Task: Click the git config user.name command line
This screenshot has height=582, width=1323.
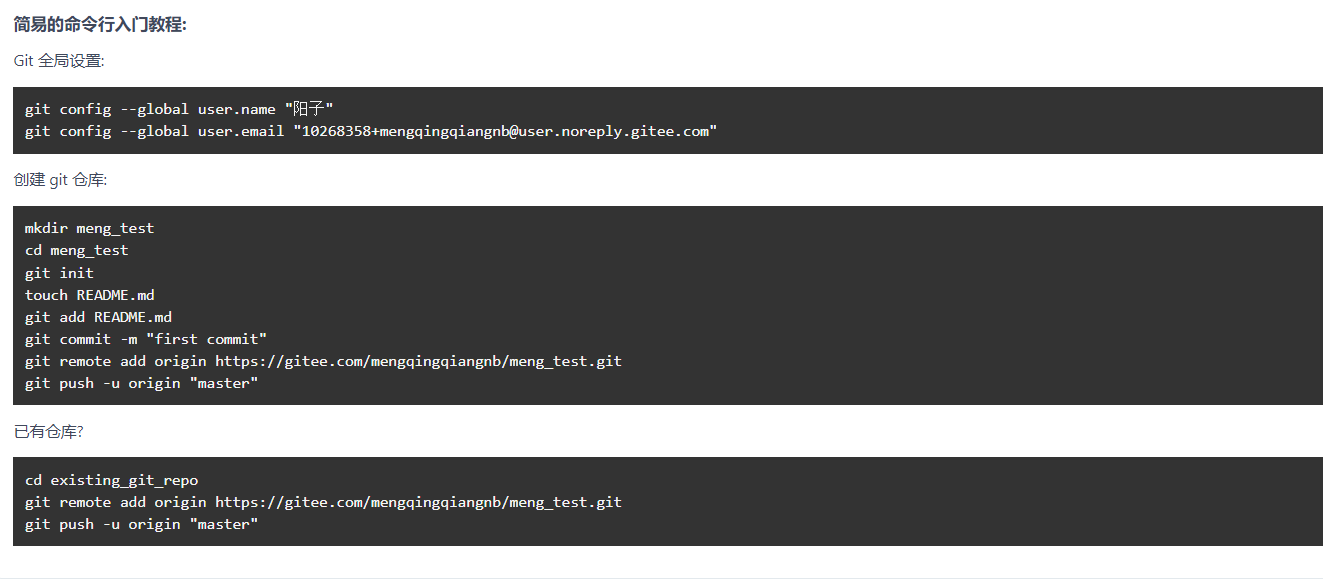Action: click(x=179, y=109)
